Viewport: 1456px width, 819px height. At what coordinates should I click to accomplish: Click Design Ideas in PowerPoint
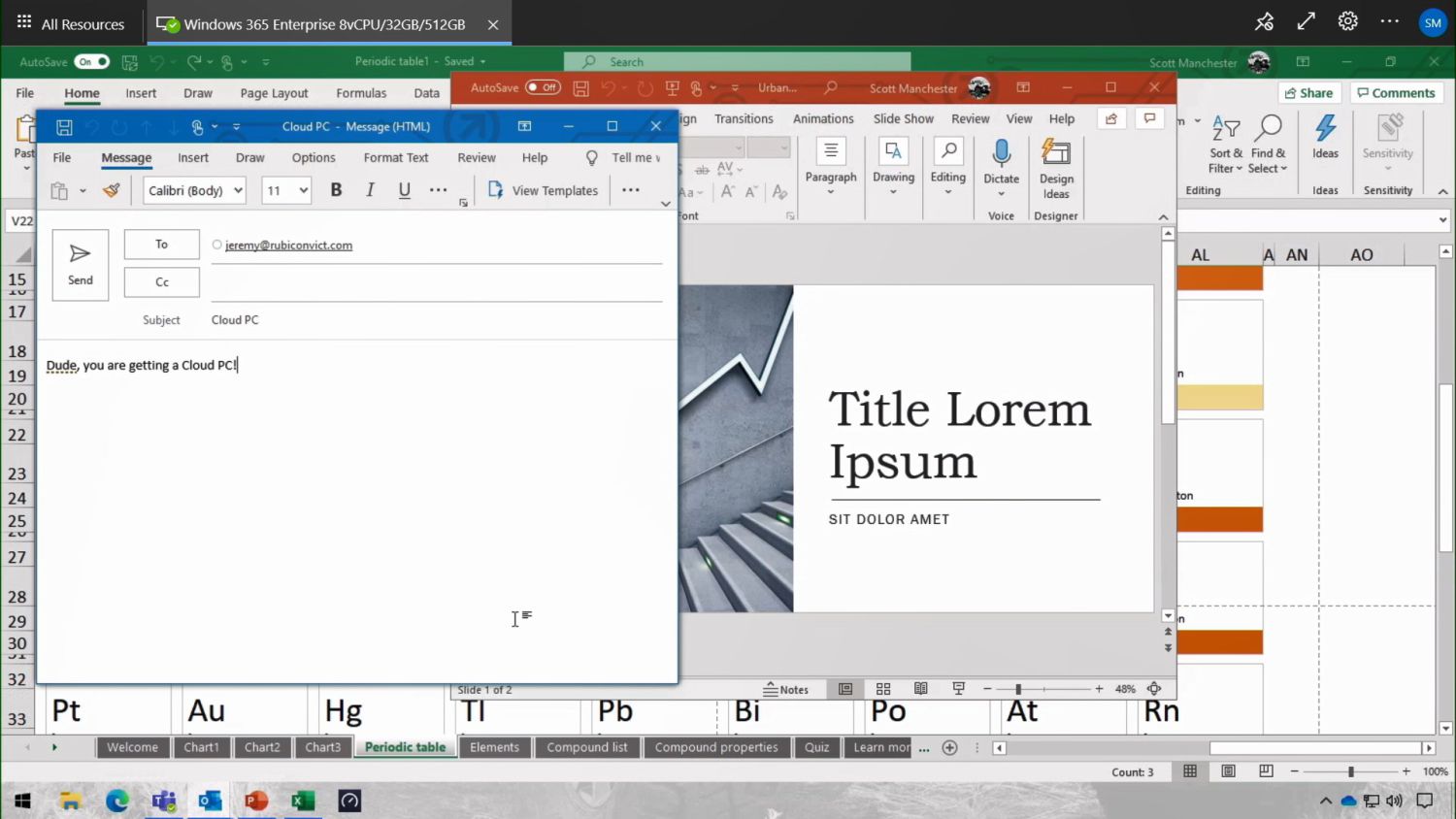(1056, 169)
